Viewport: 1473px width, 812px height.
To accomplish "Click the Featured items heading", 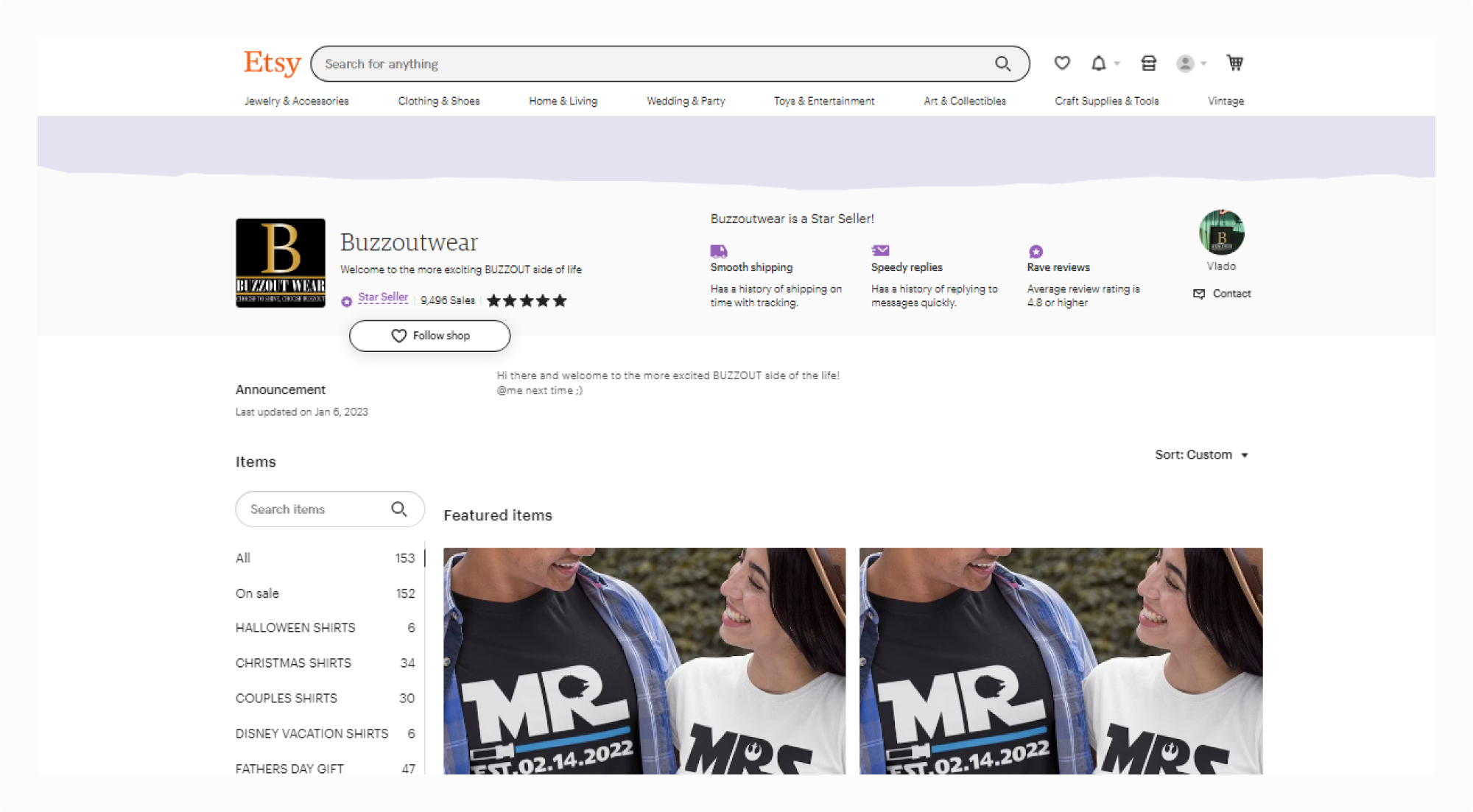I will tap(498, 515).
